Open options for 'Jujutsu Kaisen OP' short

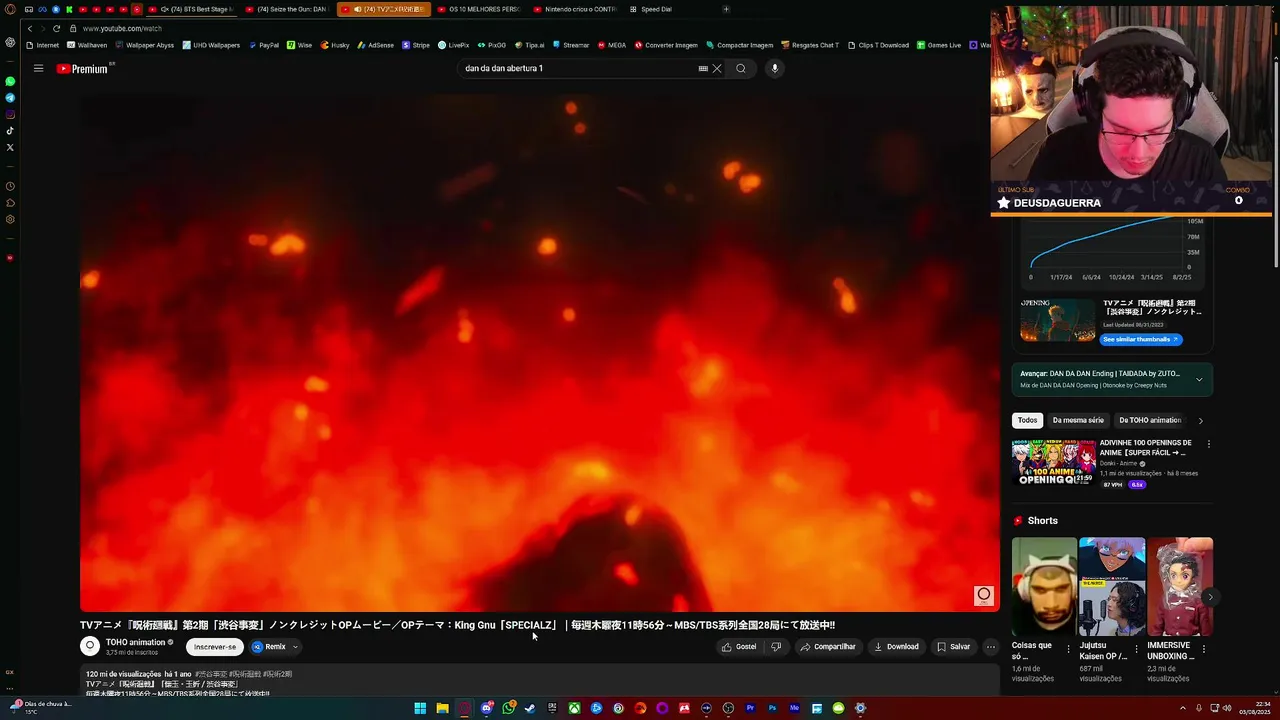click(1136, 649)
